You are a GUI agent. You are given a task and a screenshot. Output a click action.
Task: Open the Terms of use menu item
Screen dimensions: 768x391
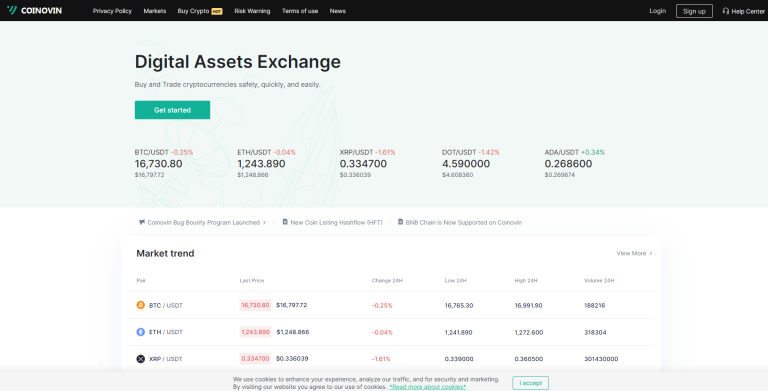[x=300, y=11]
